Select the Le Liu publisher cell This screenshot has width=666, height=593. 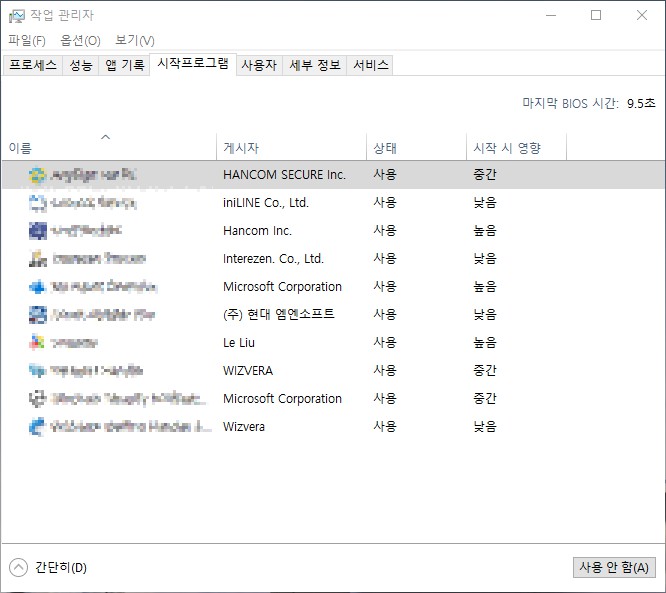point(239,342)
